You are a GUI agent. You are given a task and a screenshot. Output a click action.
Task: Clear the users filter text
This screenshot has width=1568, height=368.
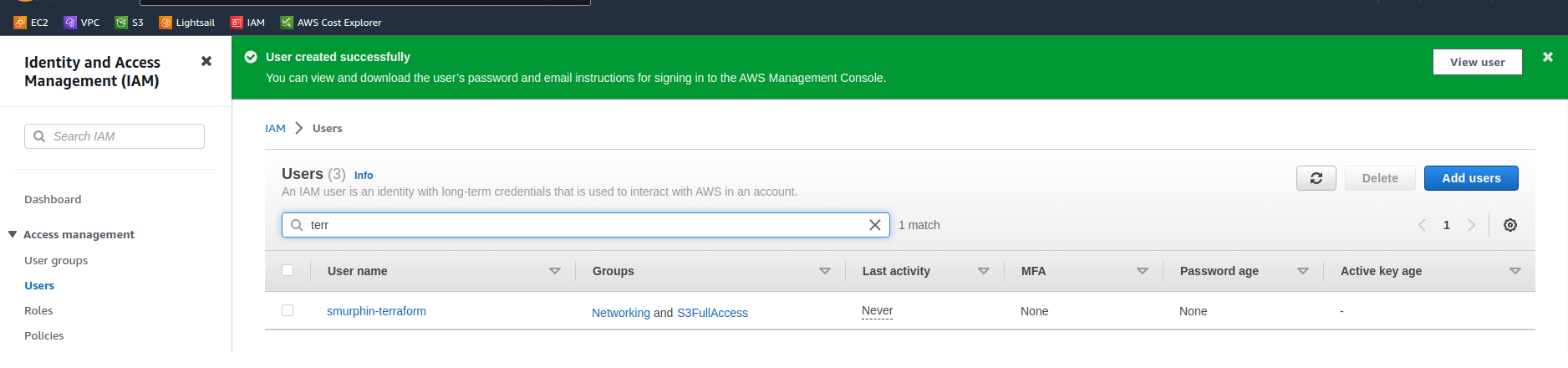point(875,225)
